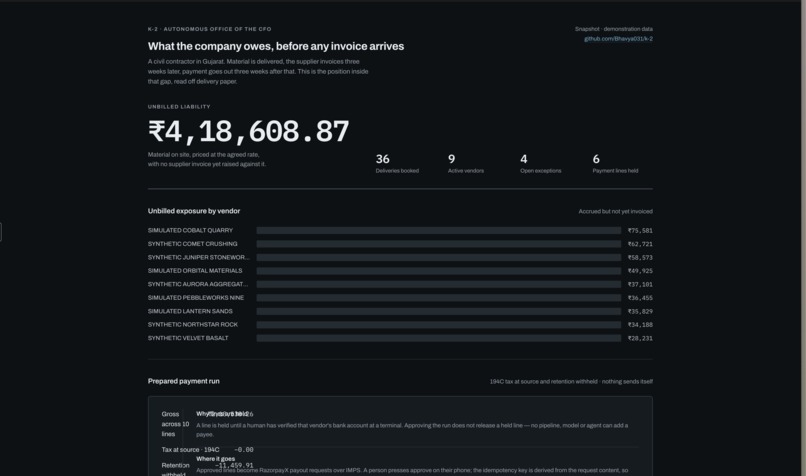Viewport: 806px width, 476px height.
Task: Select the SYNTHETIC JUNIPER STONEWOR... vendor name
Action: tap(198, 257)
